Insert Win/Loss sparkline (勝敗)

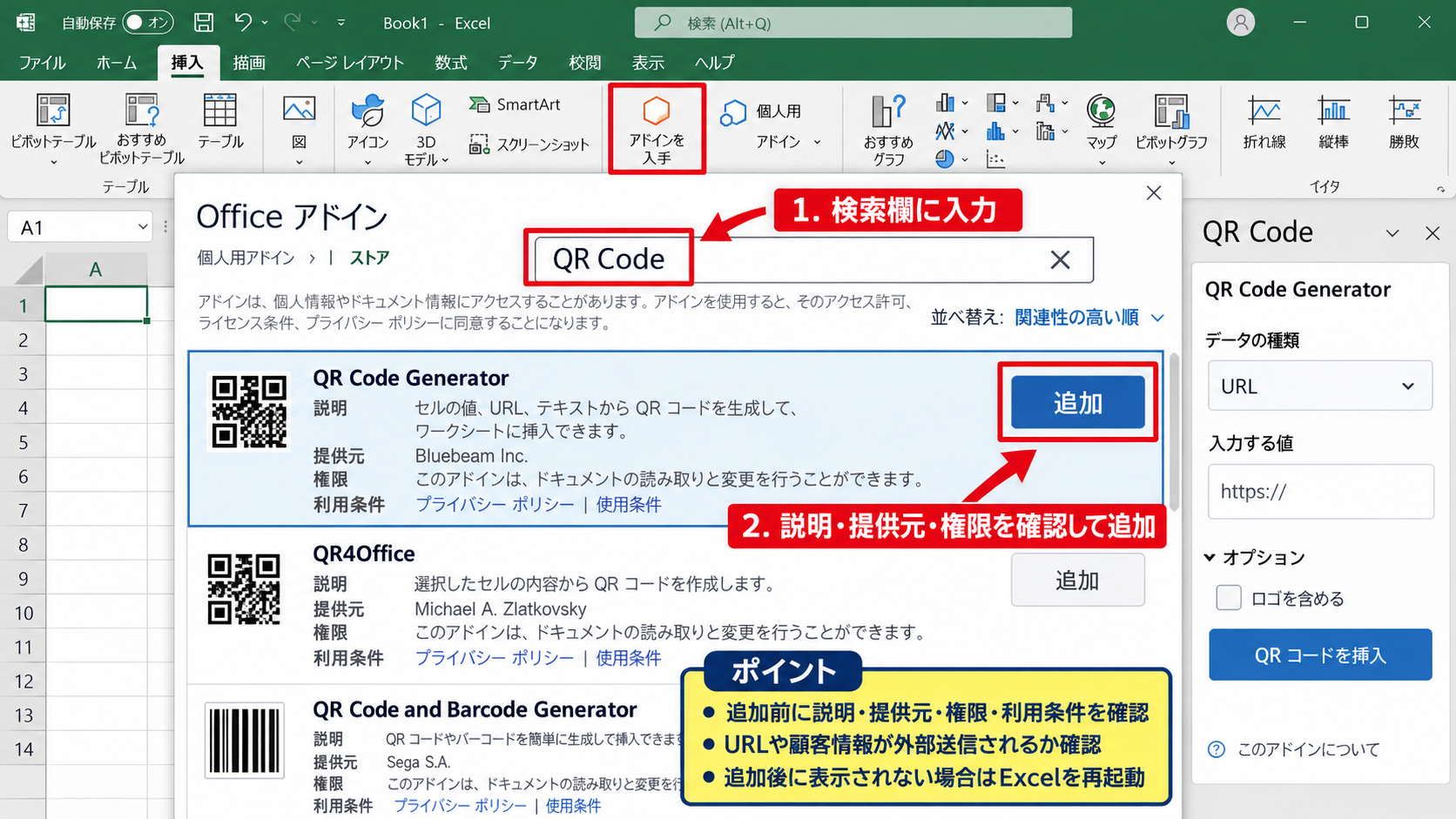pyautogui.click(x=1404, y=122)
